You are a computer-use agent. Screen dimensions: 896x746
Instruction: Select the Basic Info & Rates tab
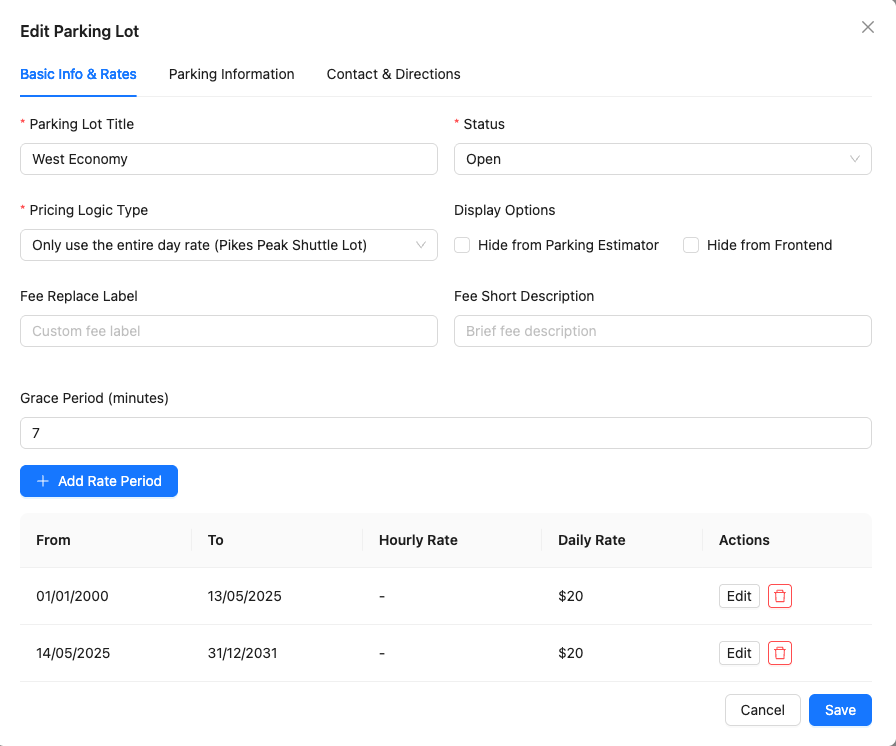click(78, 74)
